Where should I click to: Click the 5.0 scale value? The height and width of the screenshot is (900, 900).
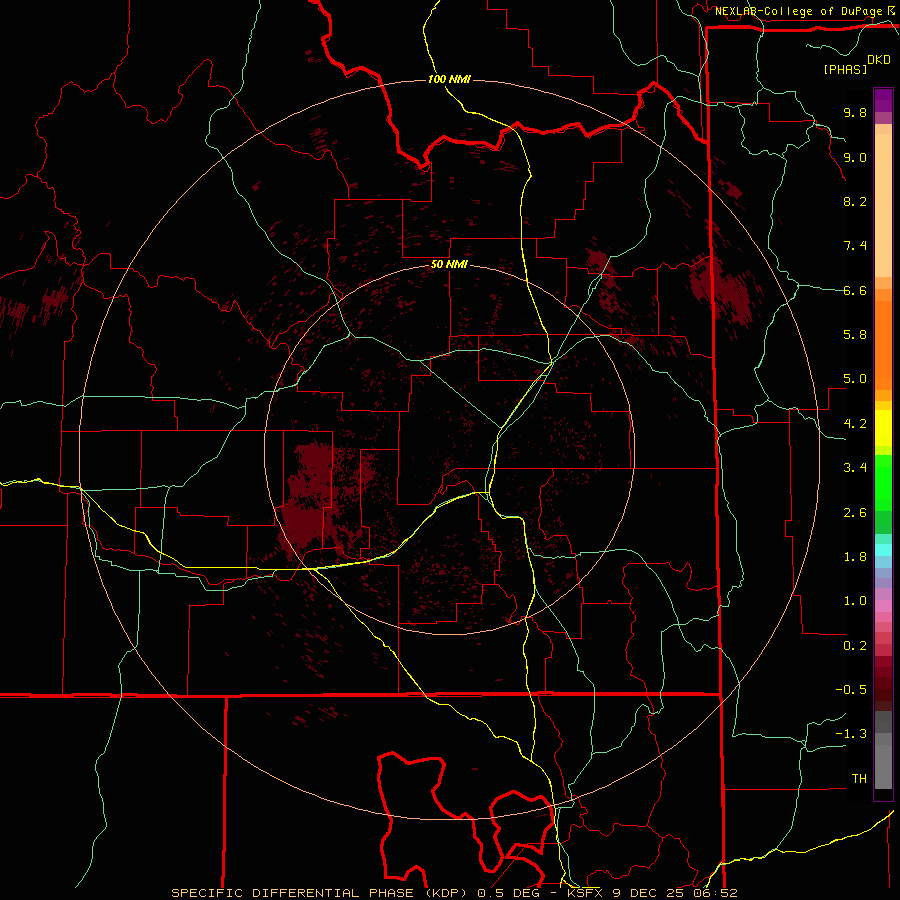tap(855, 379)
